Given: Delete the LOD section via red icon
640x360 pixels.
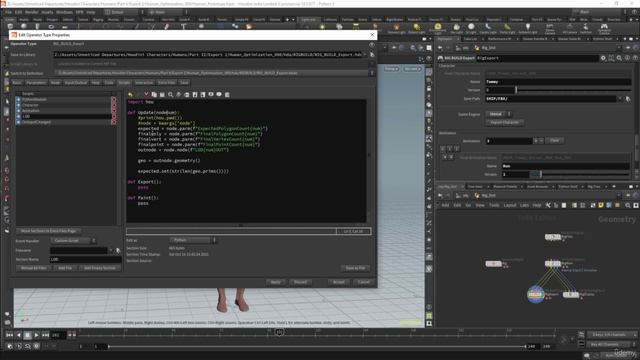Looking at the screenshot, I should [x=114, y=116].
